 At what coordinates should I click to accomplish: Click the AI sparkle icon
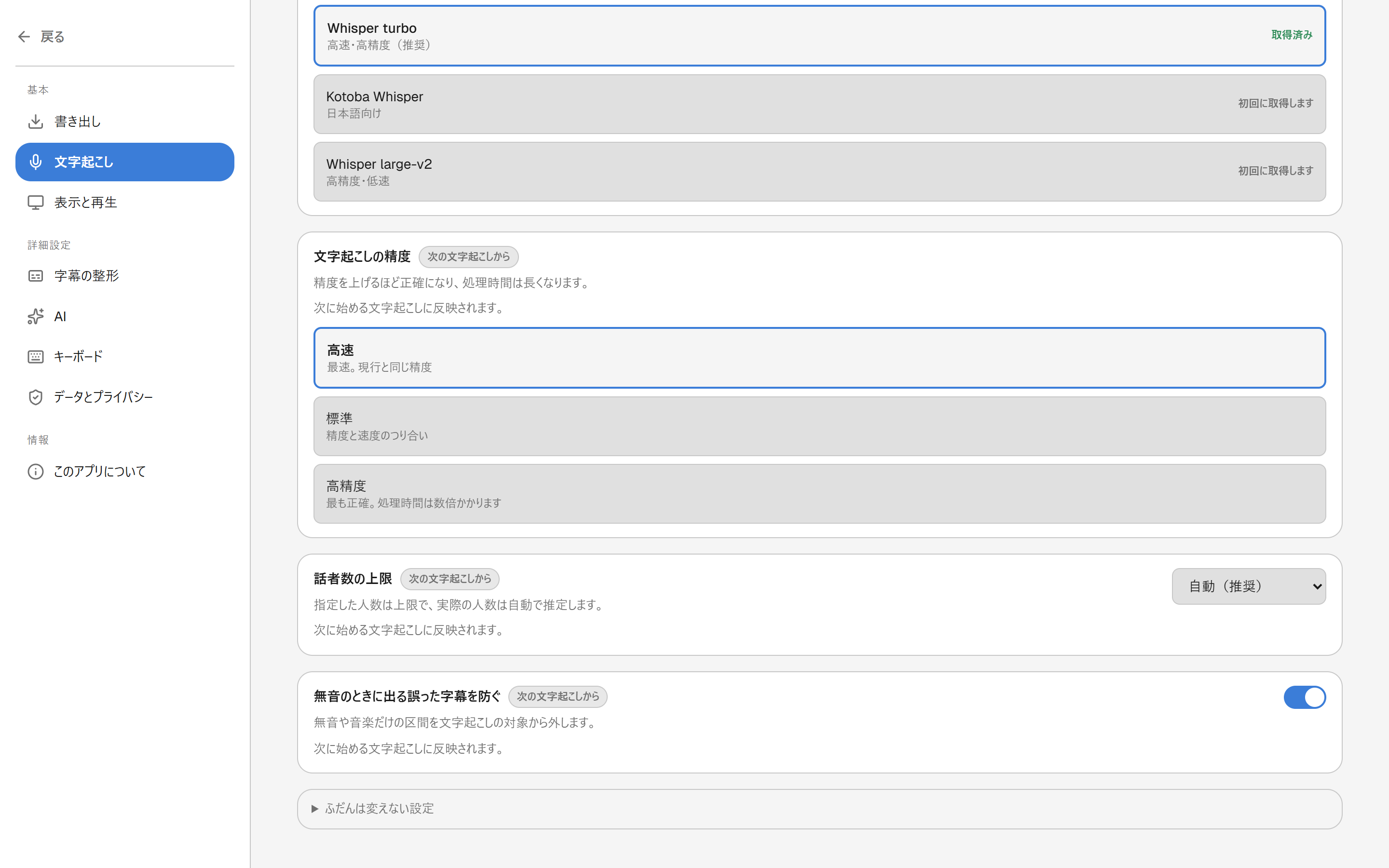36,316
